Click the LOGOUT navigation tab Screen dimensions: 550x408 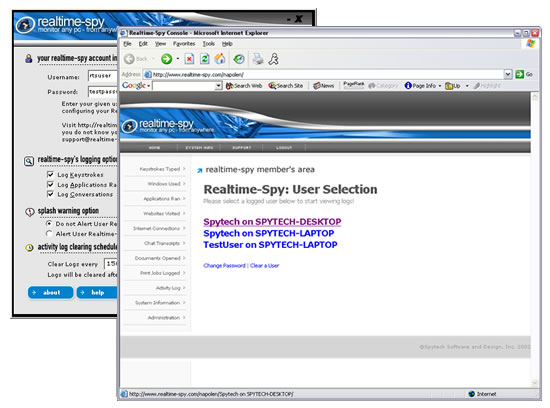[284, 148]
